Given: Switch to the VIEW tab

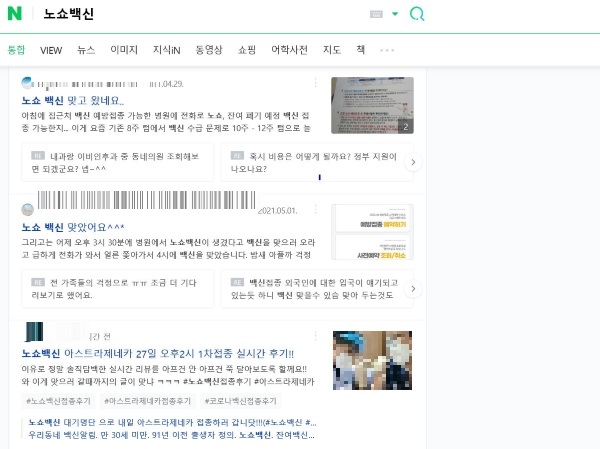Looking at the screenshot, I should pos(51,50).
